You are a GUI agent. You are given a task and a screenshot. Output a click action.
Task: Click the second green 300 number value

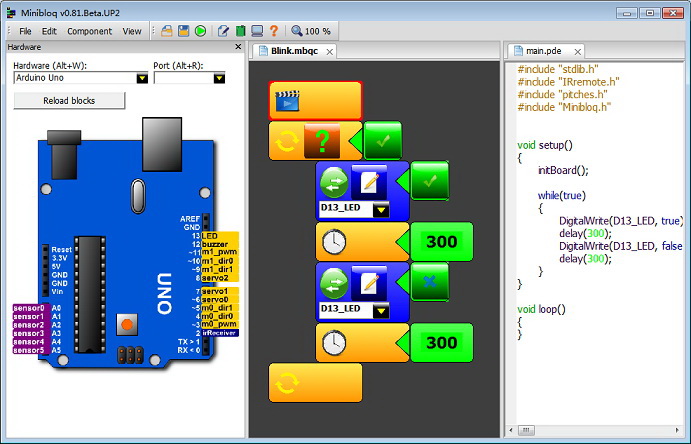[x=441, y=343]
